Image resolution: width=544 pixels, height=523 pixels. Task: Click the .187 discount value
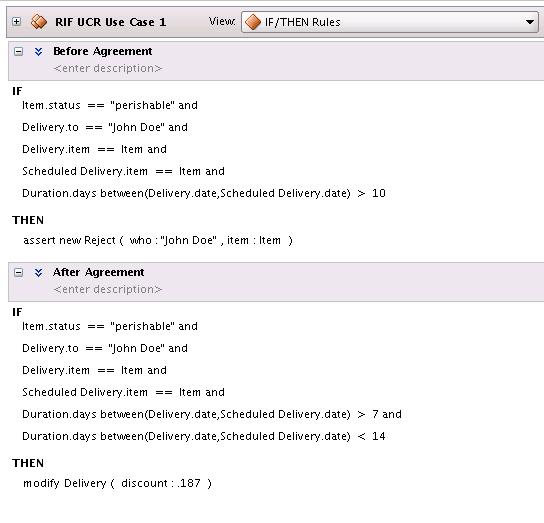click(x=189, y=483)
